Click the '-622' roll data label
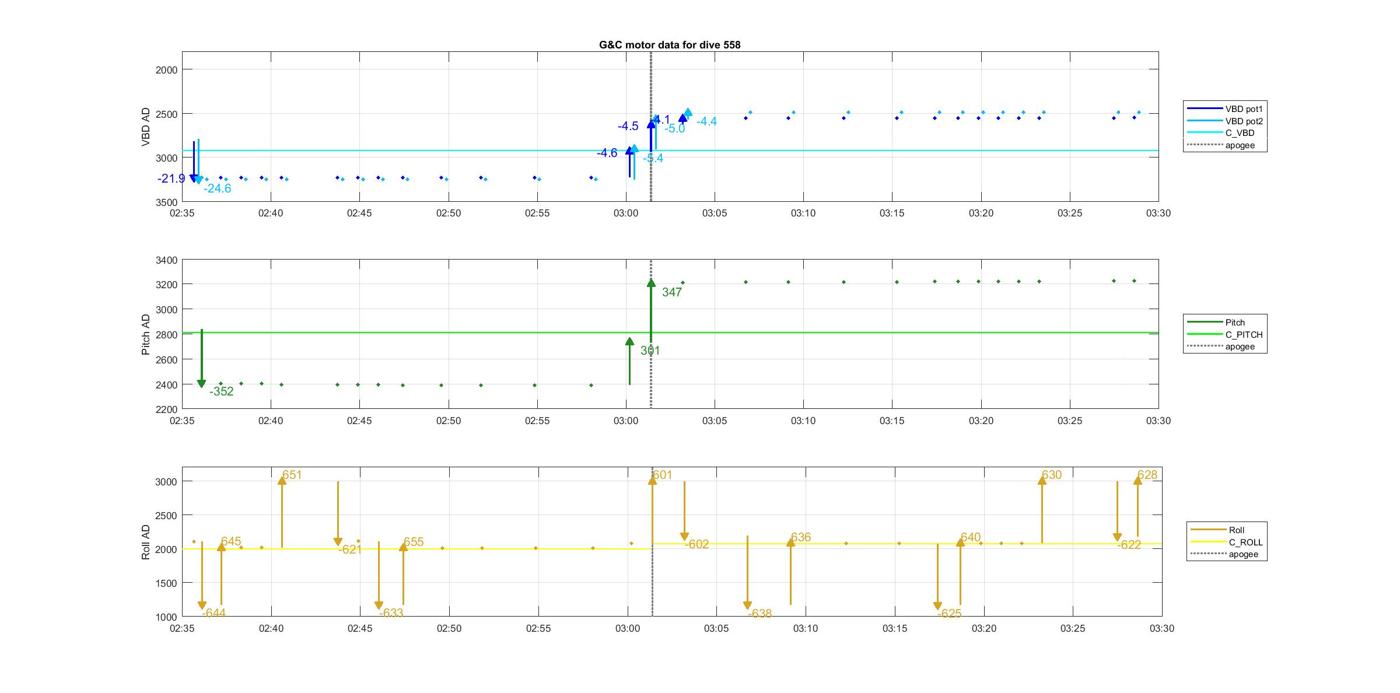Image resolution: width=1400 pixels, height=693 pixels. [1129, 545]
